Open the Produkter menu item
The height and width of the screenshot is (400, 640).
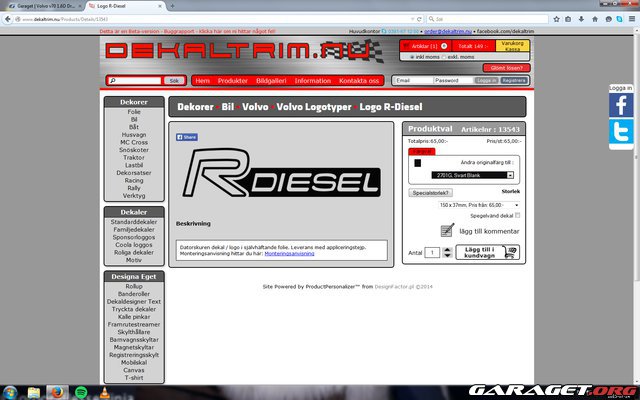coord(234,80)
